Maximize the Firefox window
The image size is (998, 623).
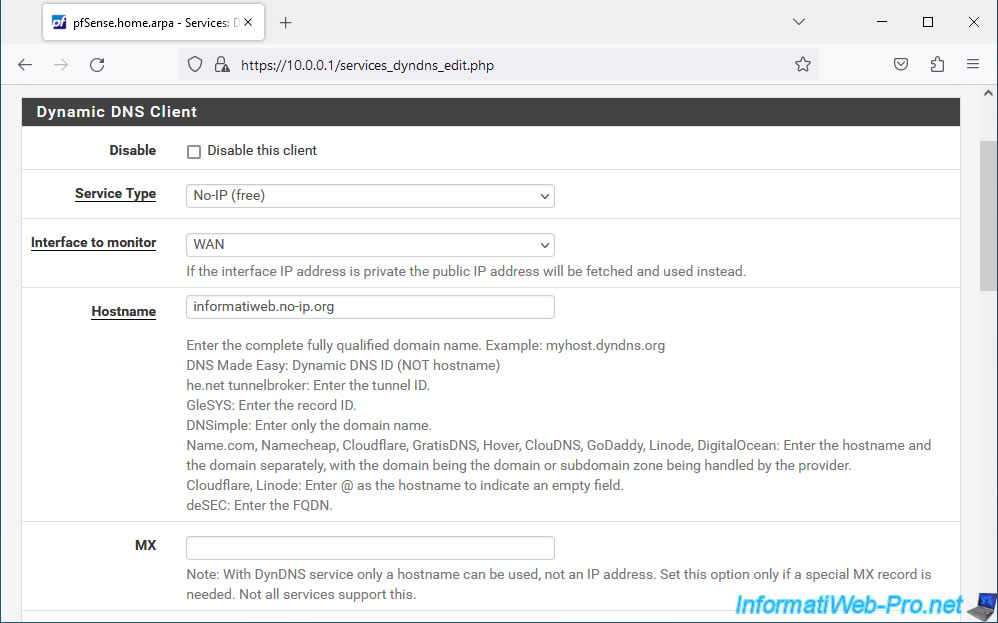click(928, 22)
